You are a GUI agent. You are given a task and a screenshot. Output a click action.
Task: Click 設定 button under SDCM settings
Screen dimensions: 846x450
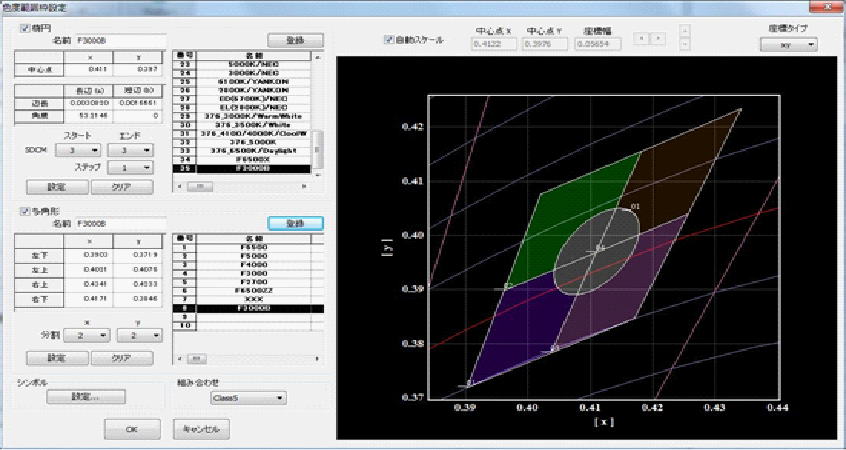[x=57, y=187]
